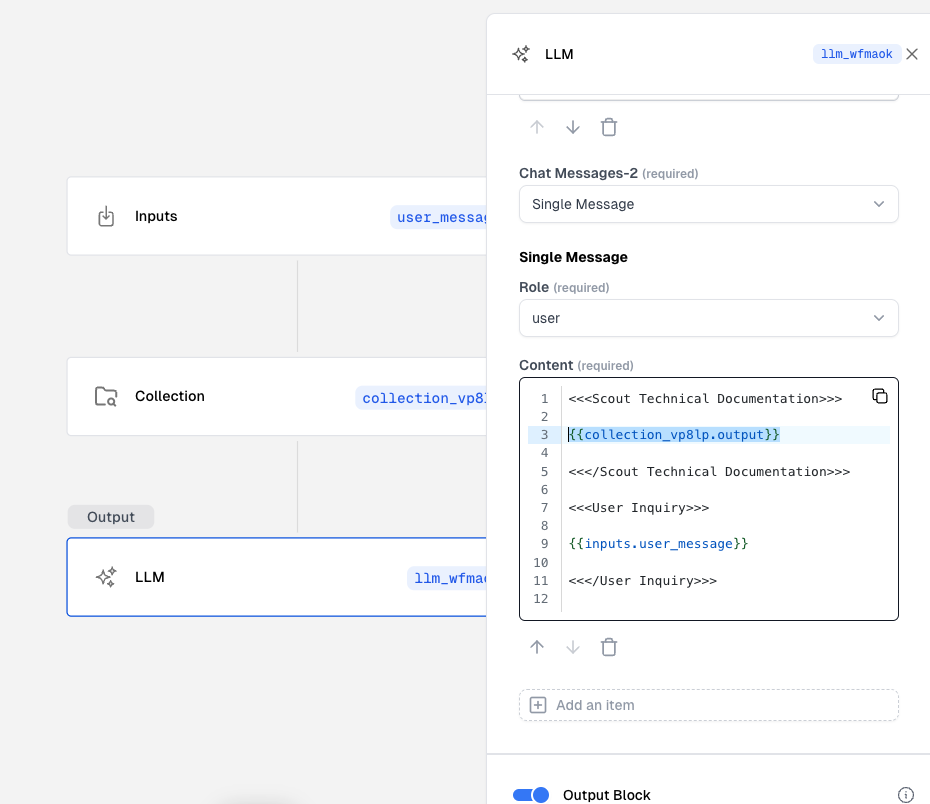Click the Add an item button
Image resolution: width=930 pixels, height=804 pixels.
(x=708, y=705)
